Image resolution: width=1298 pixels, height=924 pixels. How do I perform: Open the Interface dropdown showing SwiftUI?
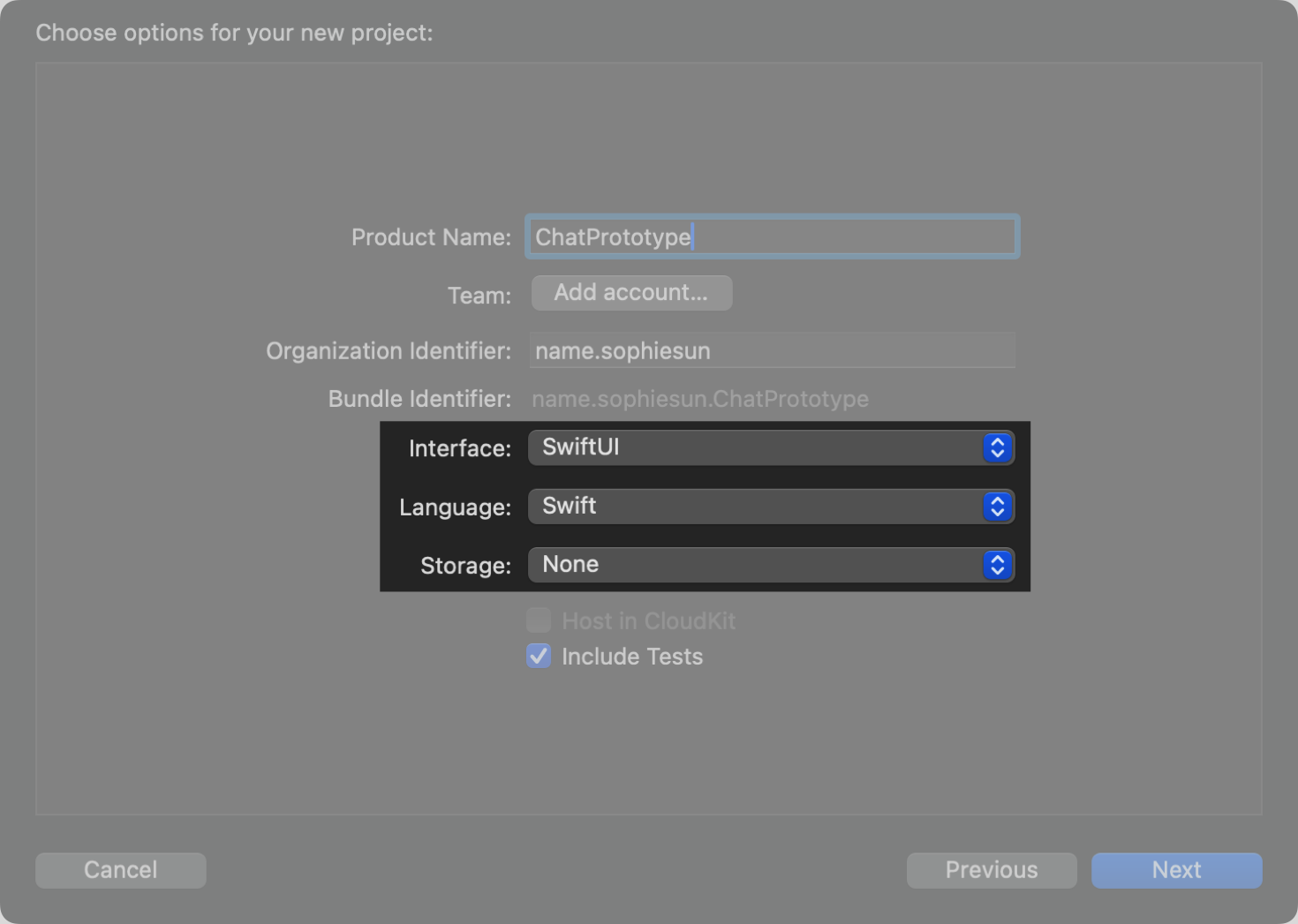tap(771, 447)
